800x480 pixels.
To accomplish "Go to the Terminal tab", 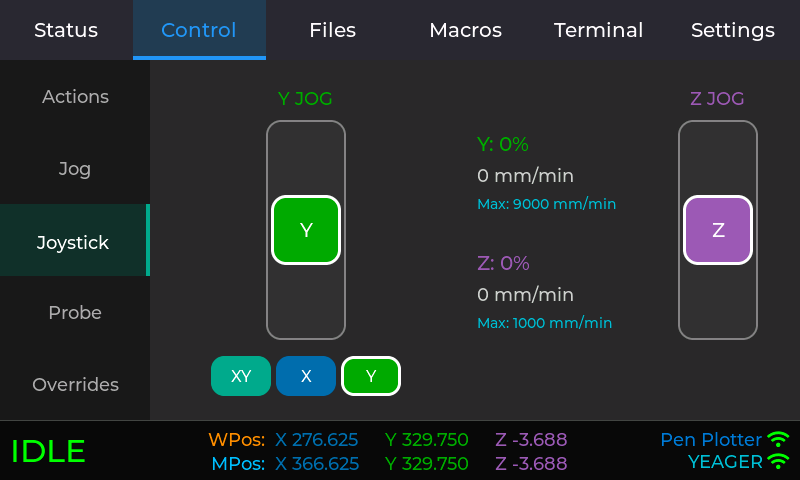I will 598,30.
